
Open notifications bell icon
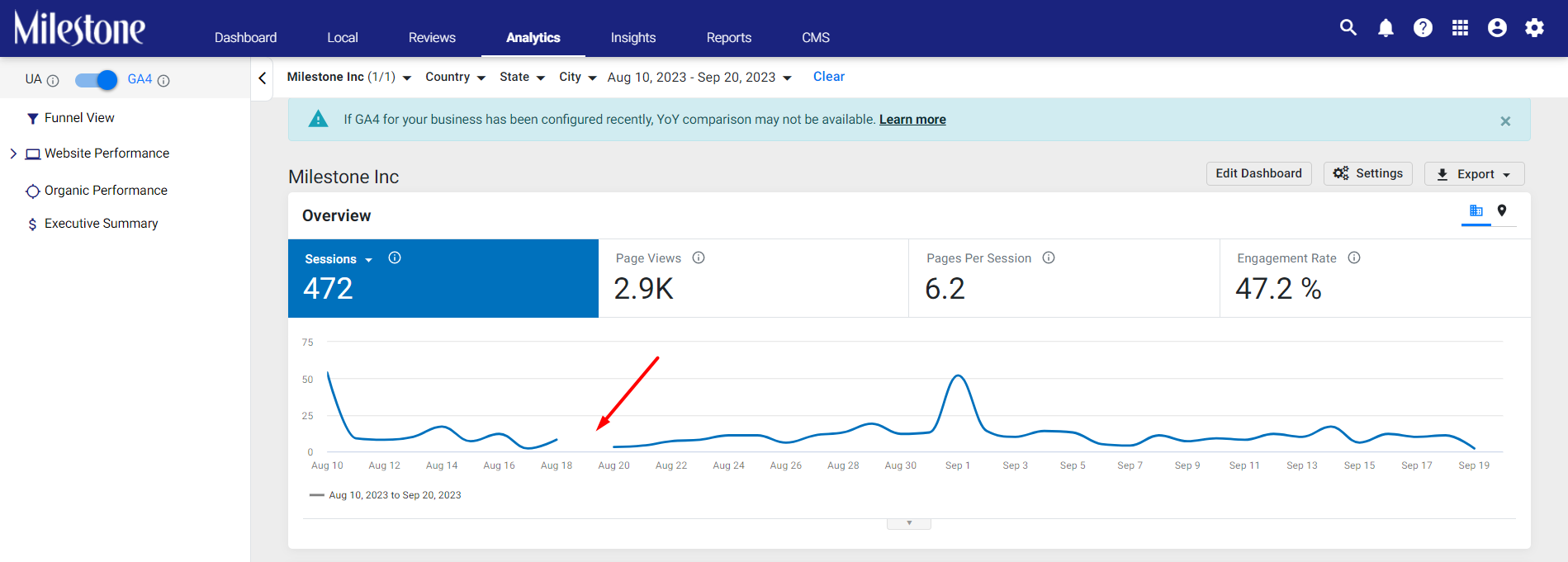pos(1386,28)
